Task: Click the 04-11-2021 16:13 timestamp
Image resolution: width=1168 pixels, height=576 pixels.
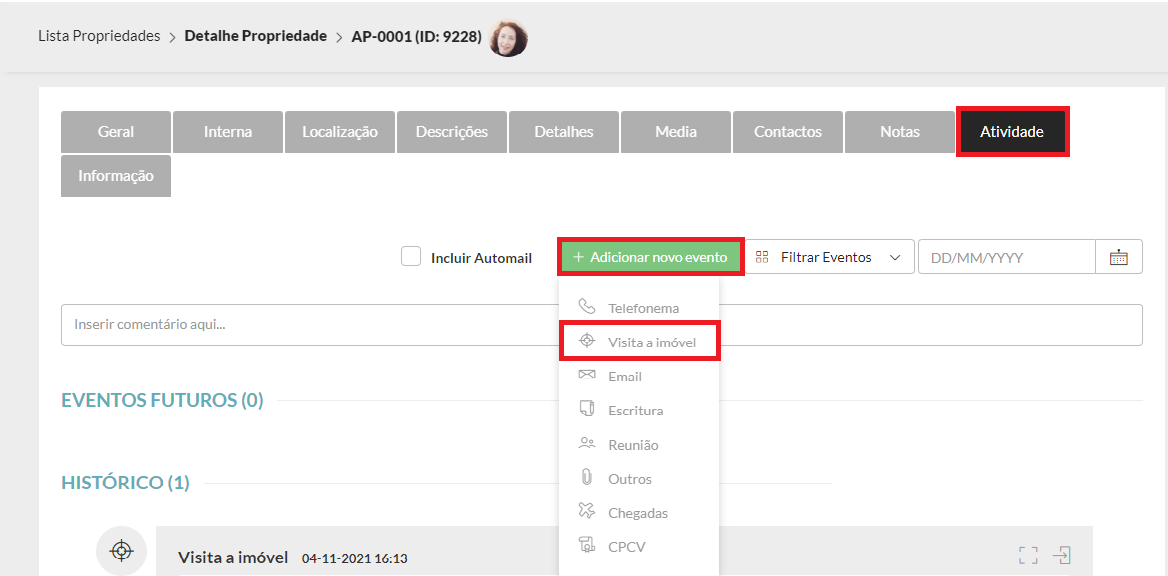Action: (x=355, y=558)
